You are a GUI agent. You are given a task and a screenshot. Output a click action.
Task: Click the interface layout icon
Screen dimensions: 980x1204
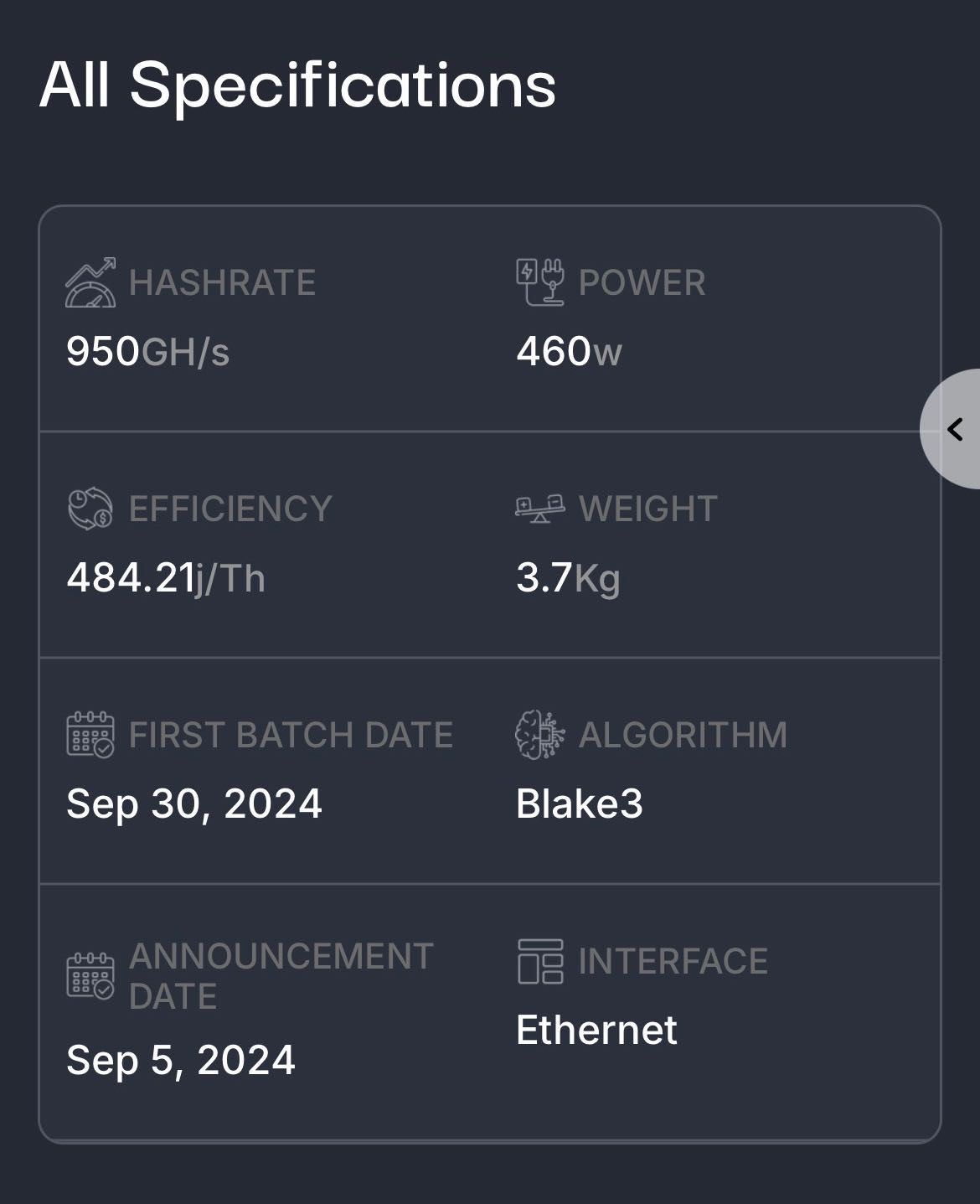coord(540,961)
